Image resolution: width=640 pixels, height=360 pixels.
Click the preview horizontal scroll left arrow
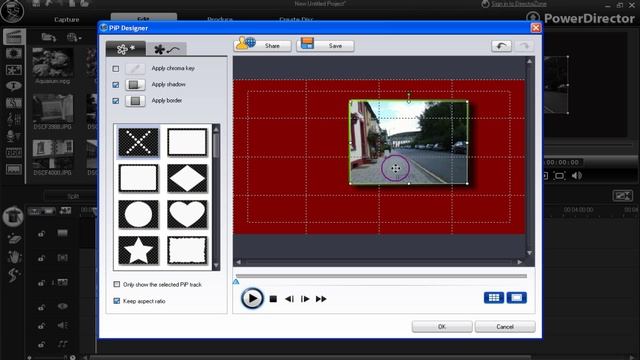click(238, 262)
